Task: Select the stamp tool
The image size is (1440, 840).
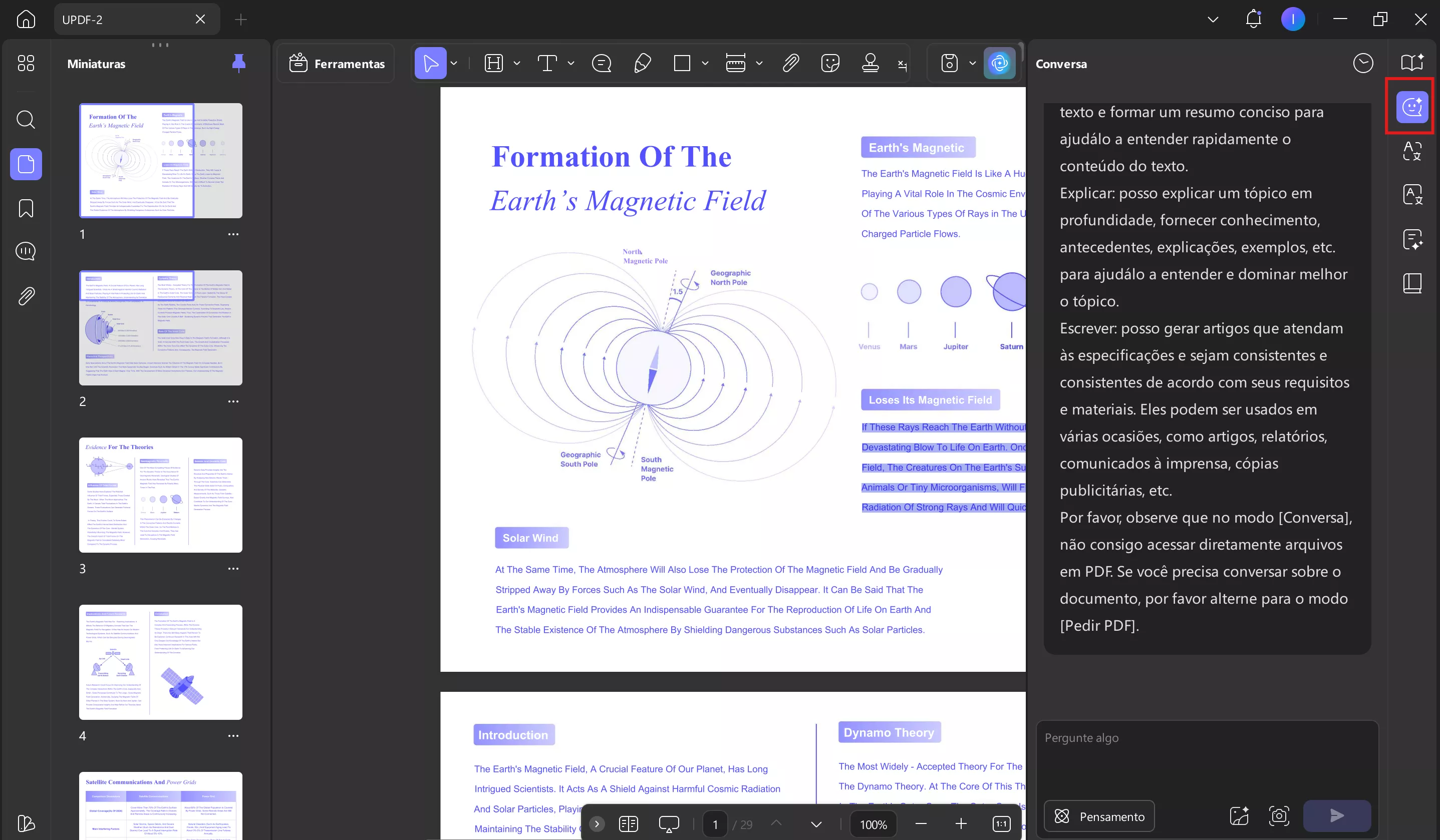Action: pyautogui.click(x=870, y=64)
